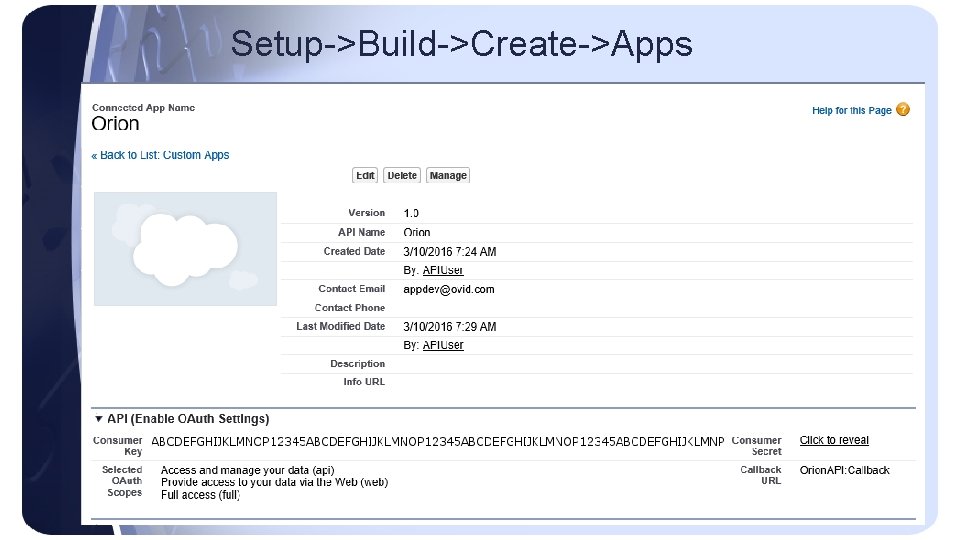Click the Selected OAuth Scopes label
960x540 pixels.
122,481
